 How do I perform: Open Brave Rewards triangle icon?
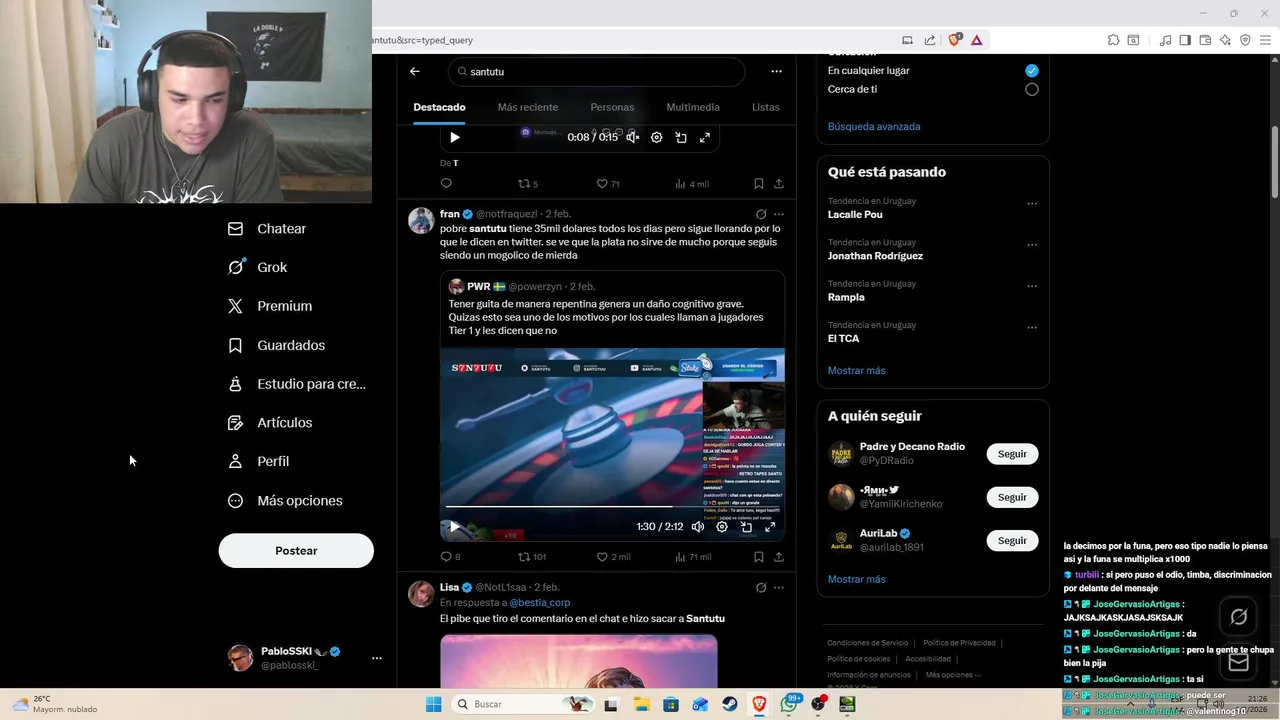pos(976,40)
